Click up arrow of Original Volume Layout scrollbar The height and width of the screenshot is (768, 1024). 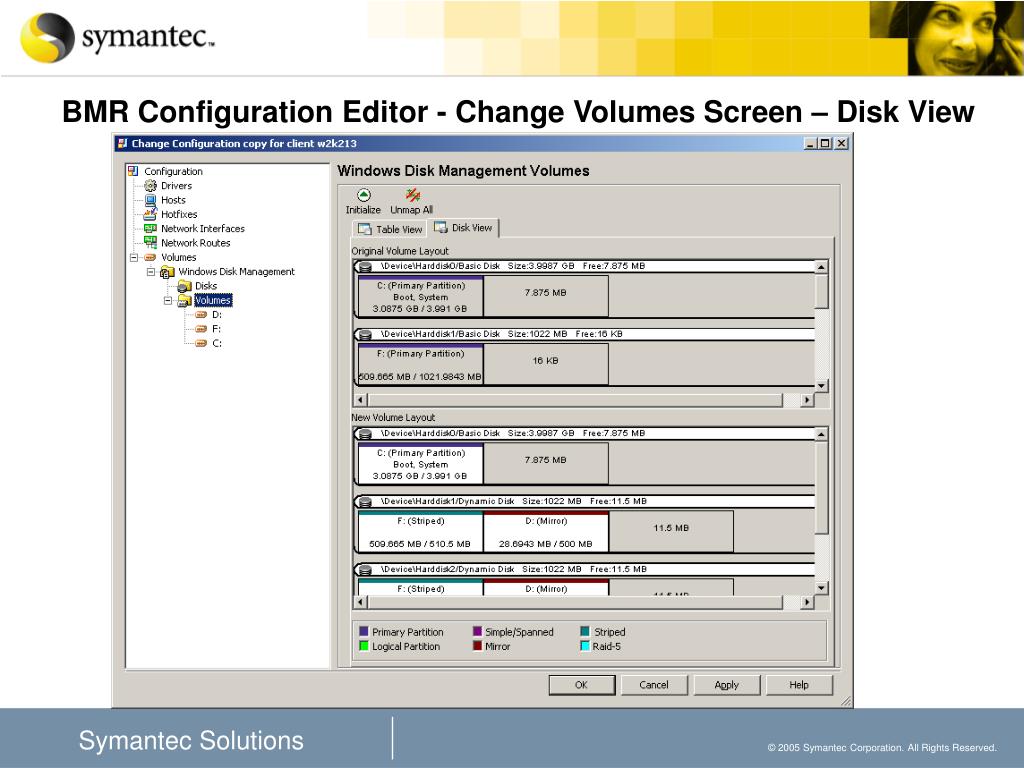point(822,266)
